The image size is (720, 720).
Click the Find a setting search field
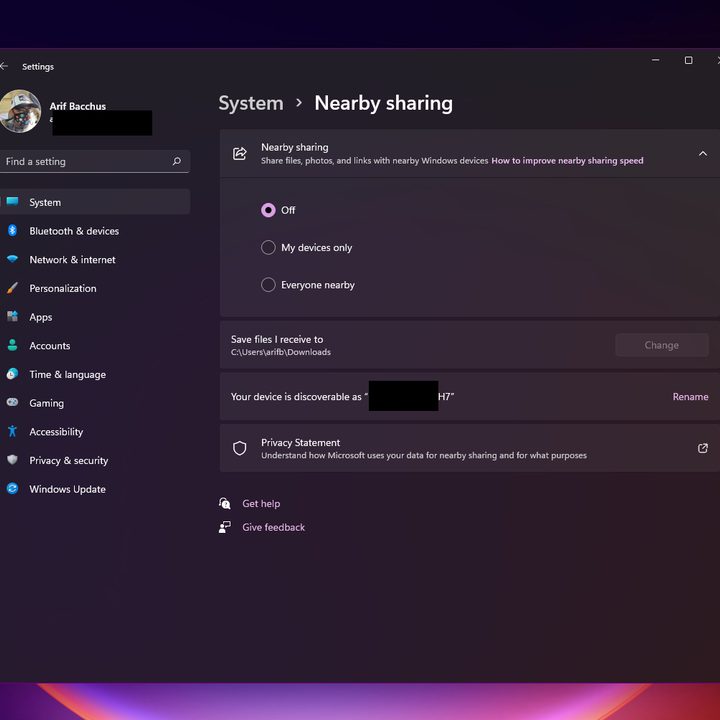tap(94, 161)
